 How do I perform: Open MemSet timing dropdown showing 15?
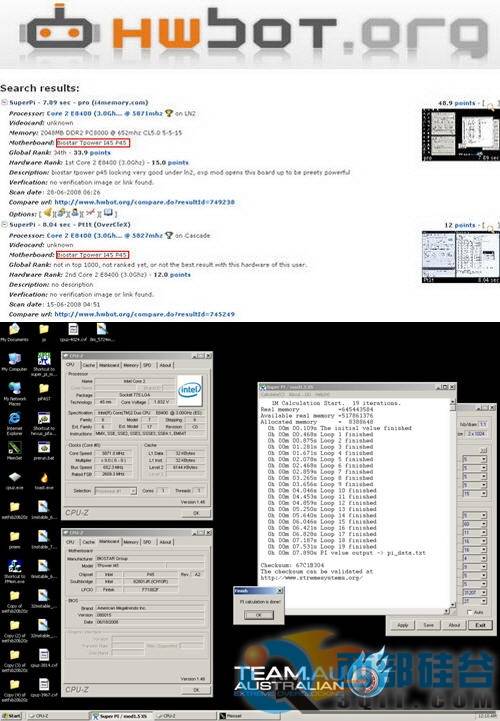pos(474,493)
